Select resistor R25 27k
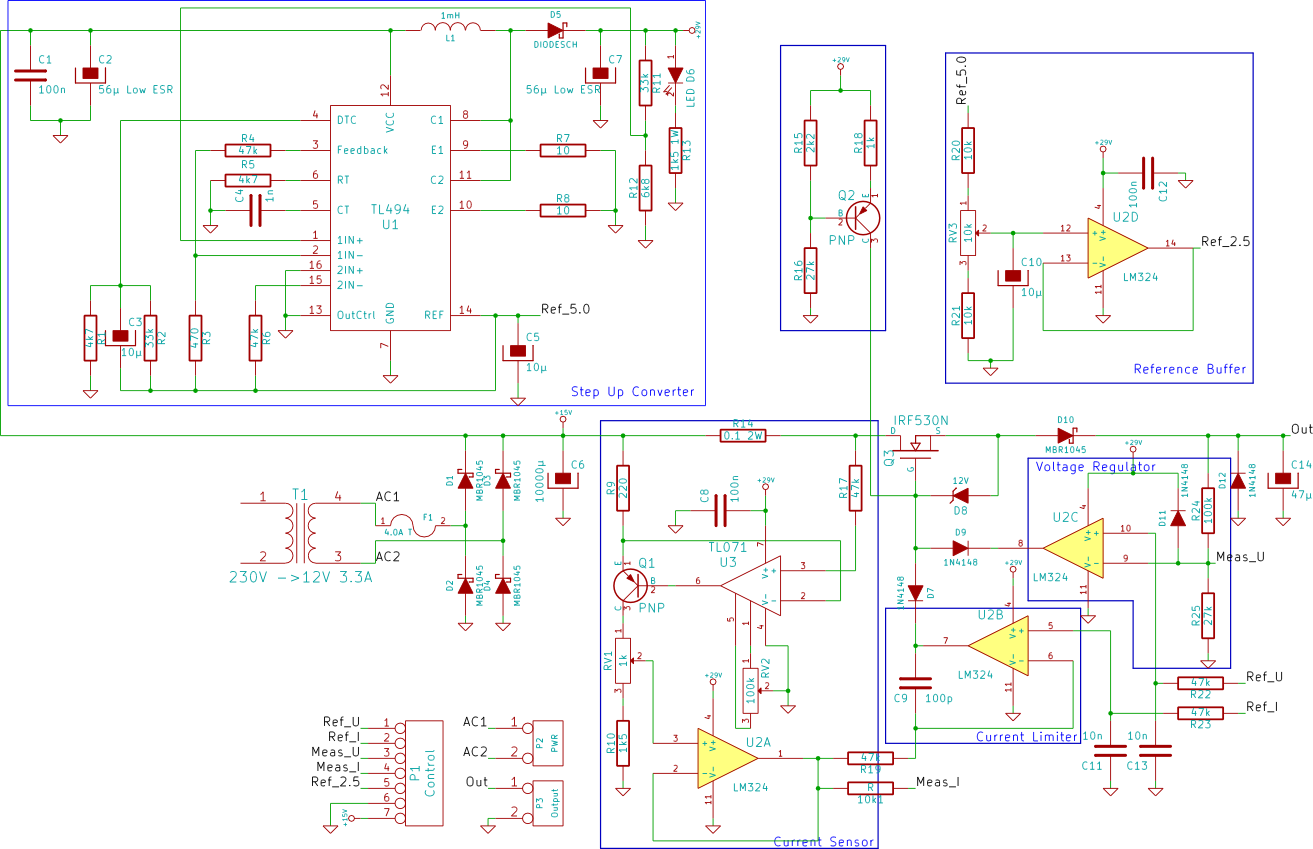This screenshot has height=849, width=1313. click(x=1208, y=617)
